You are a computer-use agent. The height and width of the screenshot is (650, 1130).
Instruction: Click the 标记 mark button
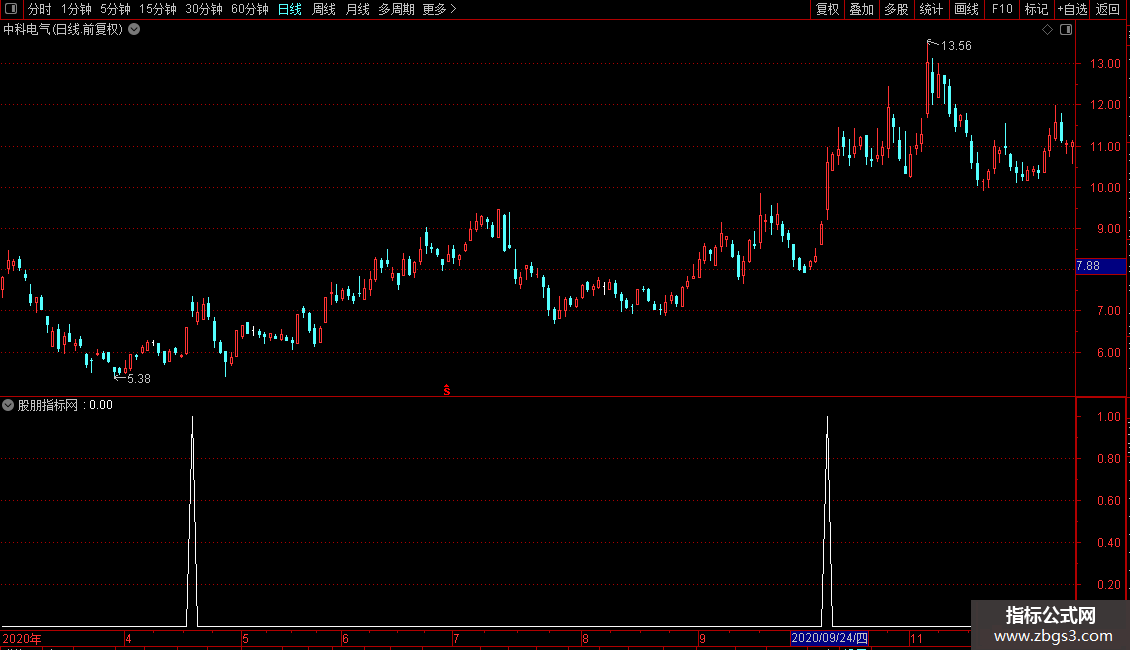(x=1036, y=9)
